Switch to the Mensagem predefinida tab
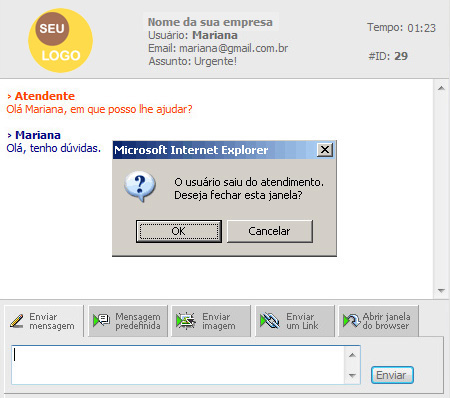Screen dimensions: 450x398 (128, 321)
